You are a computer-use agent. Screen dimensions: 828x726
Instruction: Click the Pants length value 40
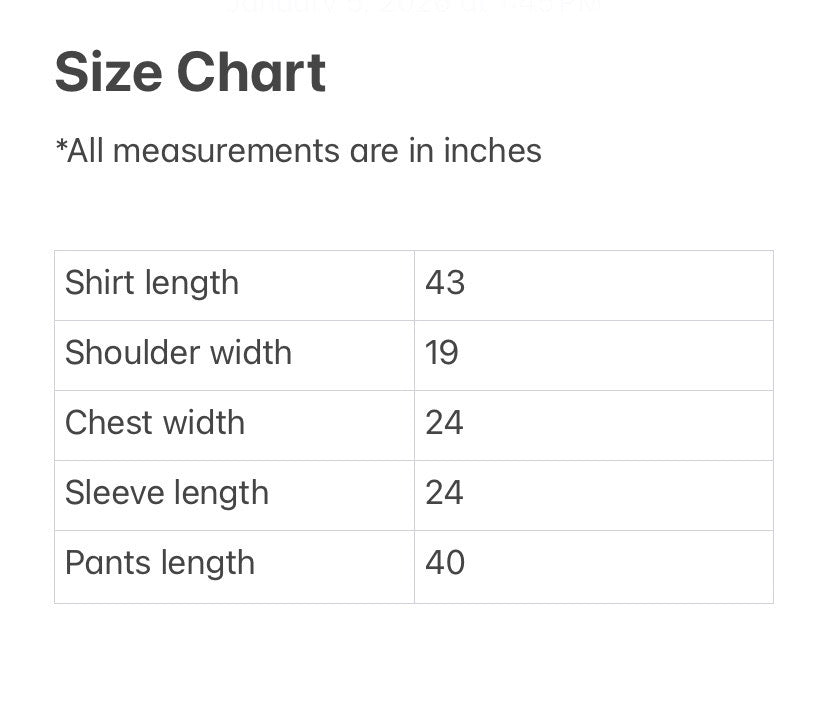[445, 563]
